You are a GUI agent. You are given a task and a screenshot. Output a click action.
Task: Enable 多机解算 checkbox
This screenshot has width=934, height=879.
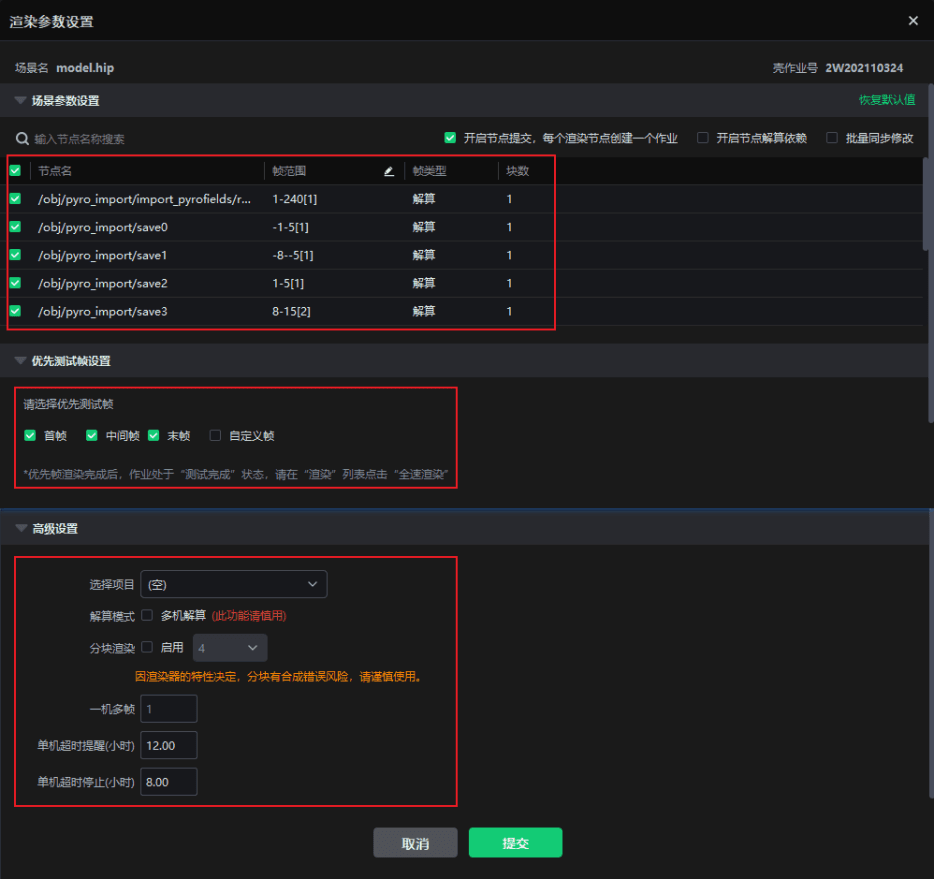pyautogui.click(x=147, y=616)
